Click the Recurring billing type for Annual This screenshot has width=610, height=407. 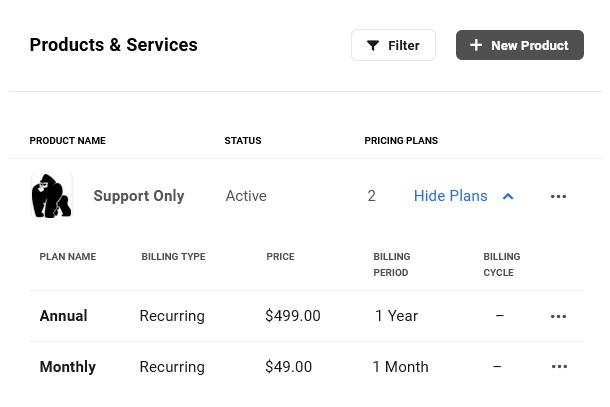pos(172,316)
